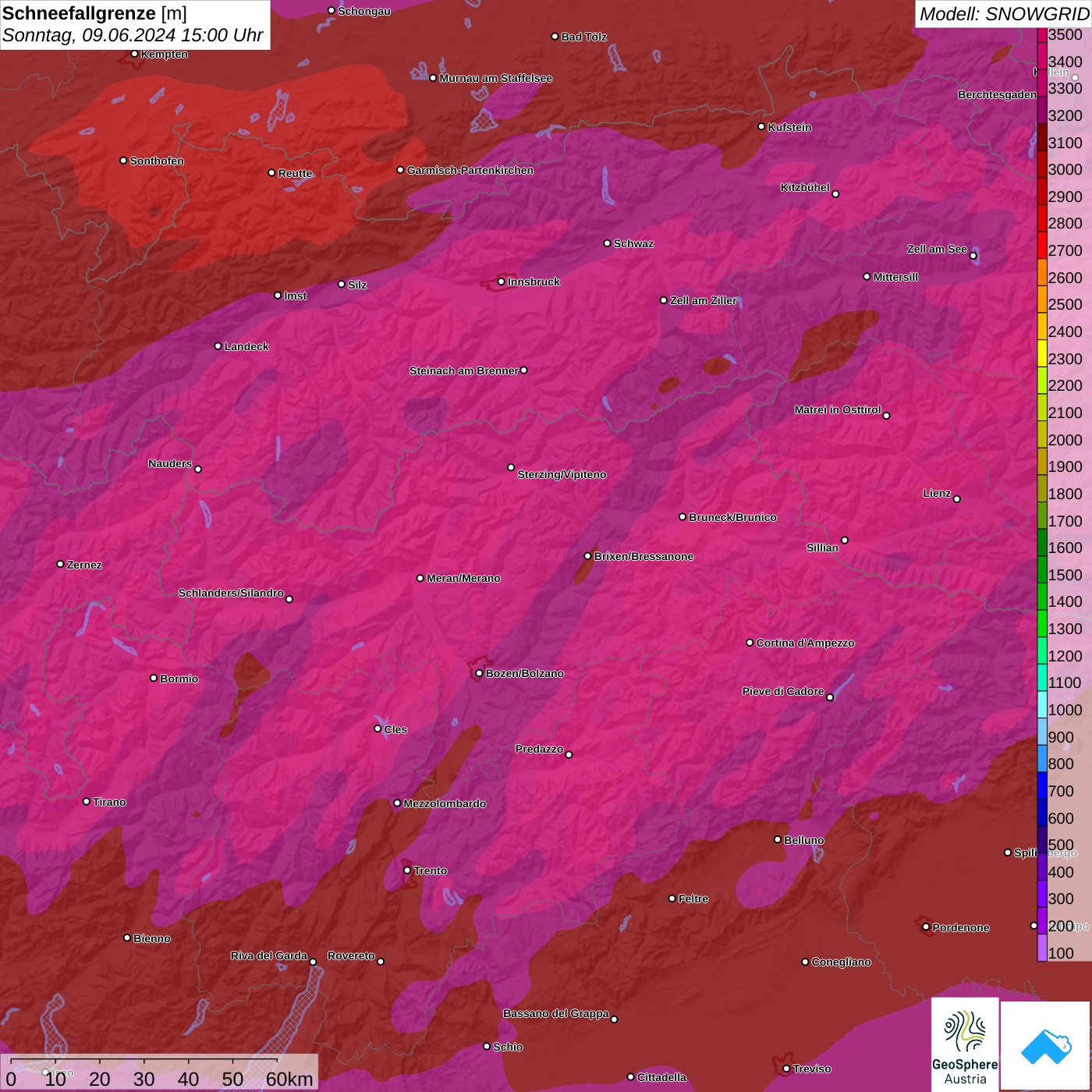Click the Murnau am Staffelsee label
This screenshot has height=1092, width=1092.
tap(496, 78)
